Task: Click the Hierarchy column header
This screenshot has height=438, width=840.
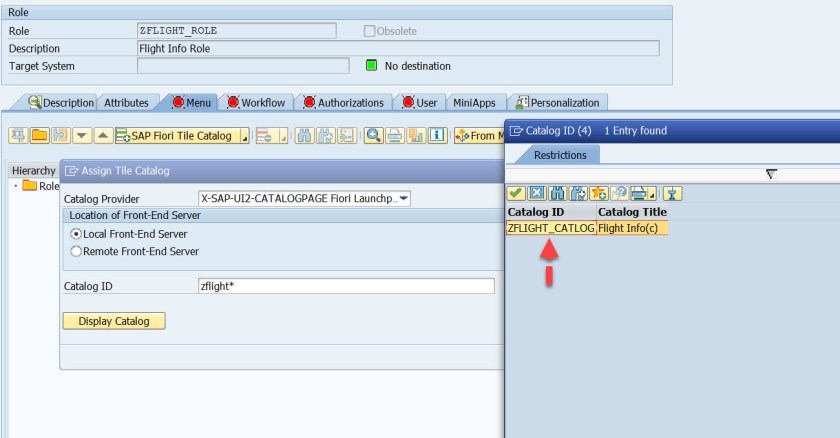Action: pyautogui.click(x=33, y=170)
